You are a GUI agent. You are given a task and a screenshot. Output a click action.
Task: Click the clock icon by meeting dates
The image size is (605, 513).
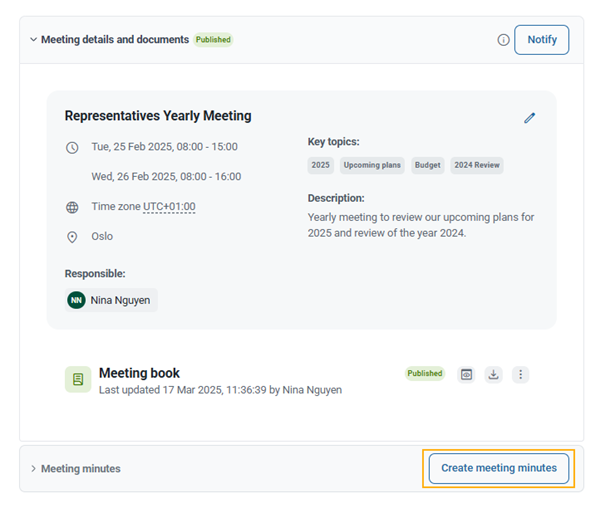(x=72, y=148)
